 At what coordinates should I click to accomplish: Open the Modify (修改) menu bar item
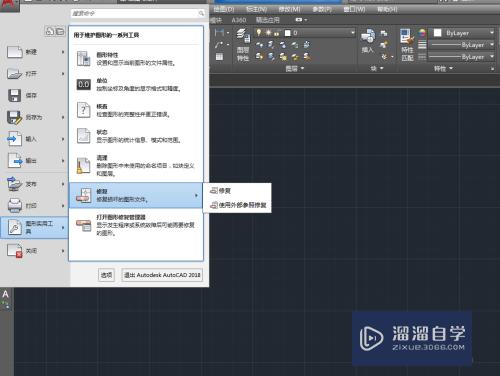289,9
